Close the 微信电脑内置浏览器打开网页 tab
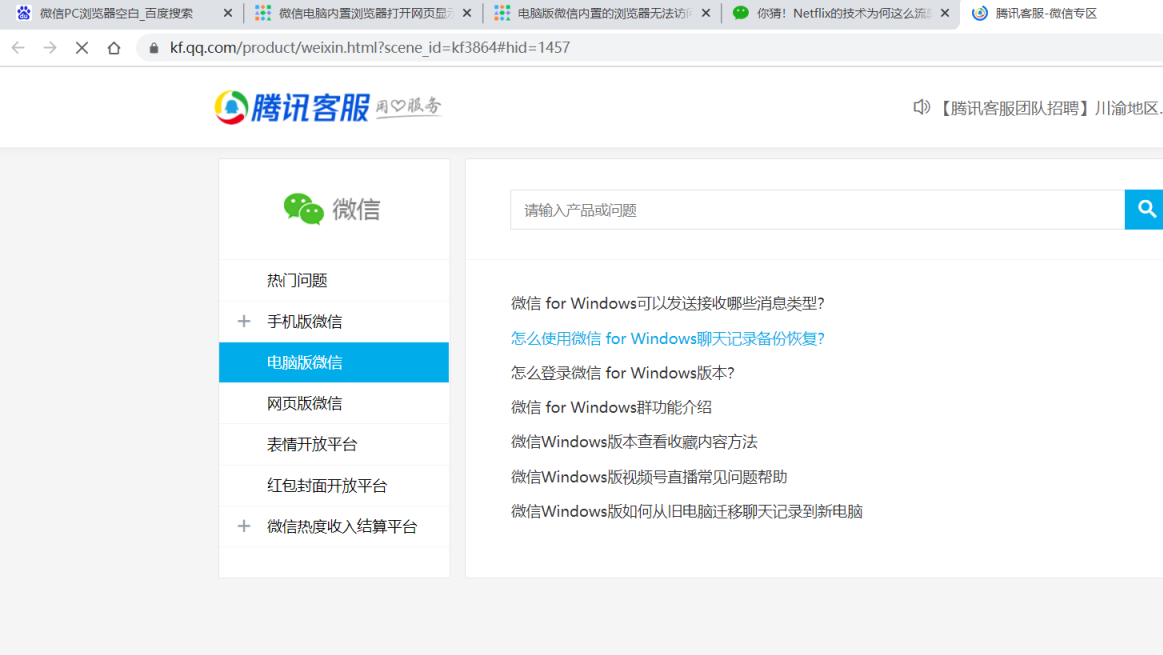Screen dimensions: 1163x655 point(467,13)
